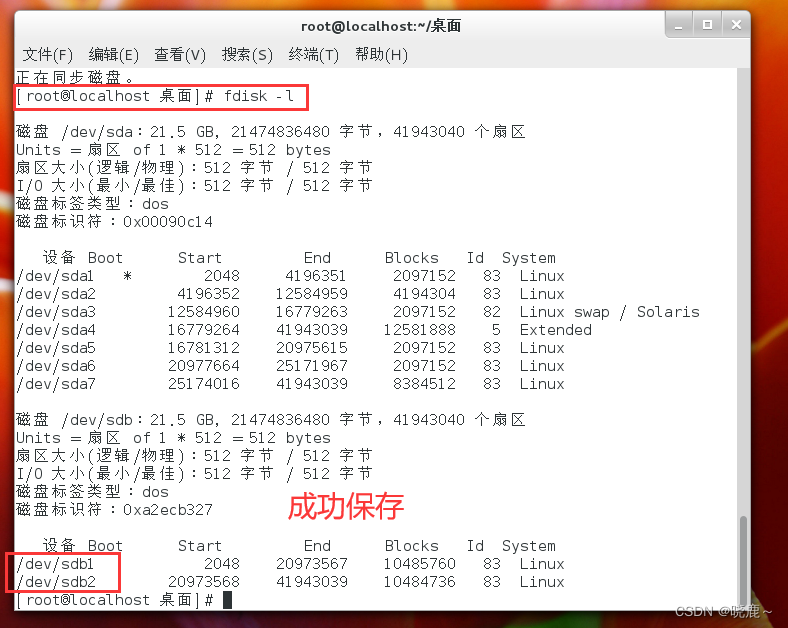Maximize the terminal window

(x=708, y=25)
